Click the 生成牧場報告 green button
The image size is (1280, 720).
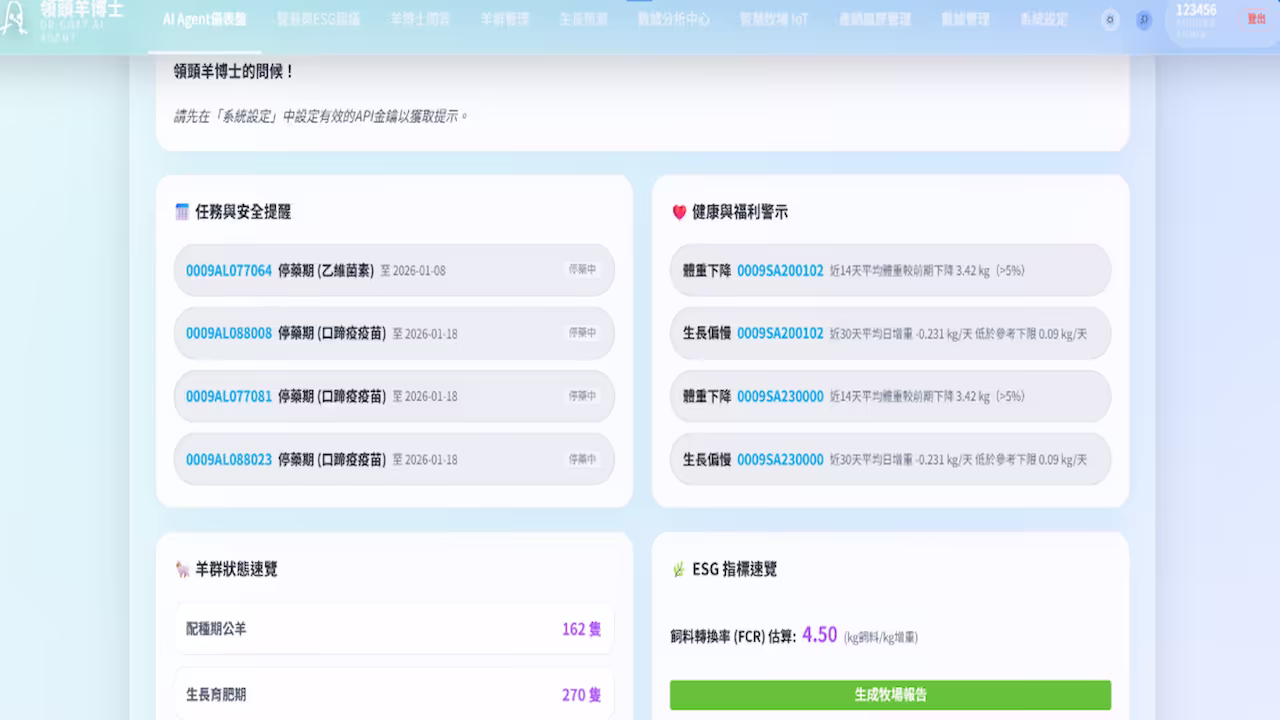tap(890, 694)
